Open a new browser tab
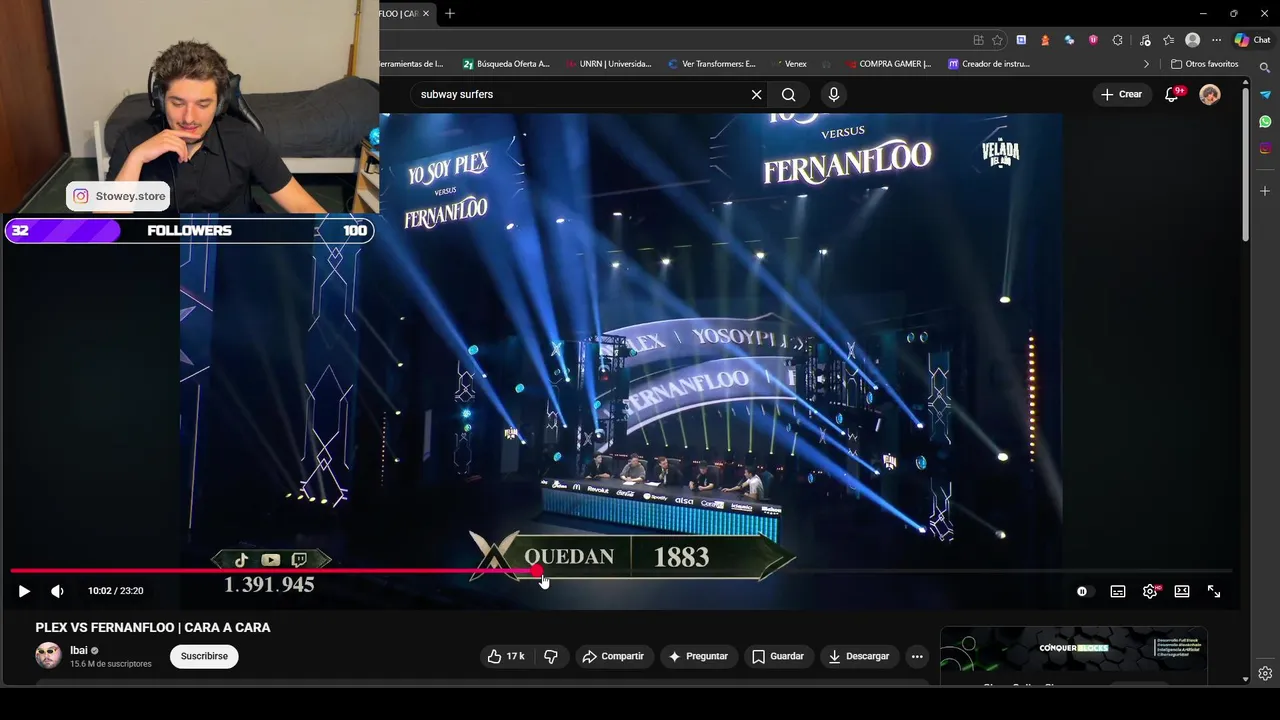This screenshot has height=720, width=1280. (x=450, y=13)
